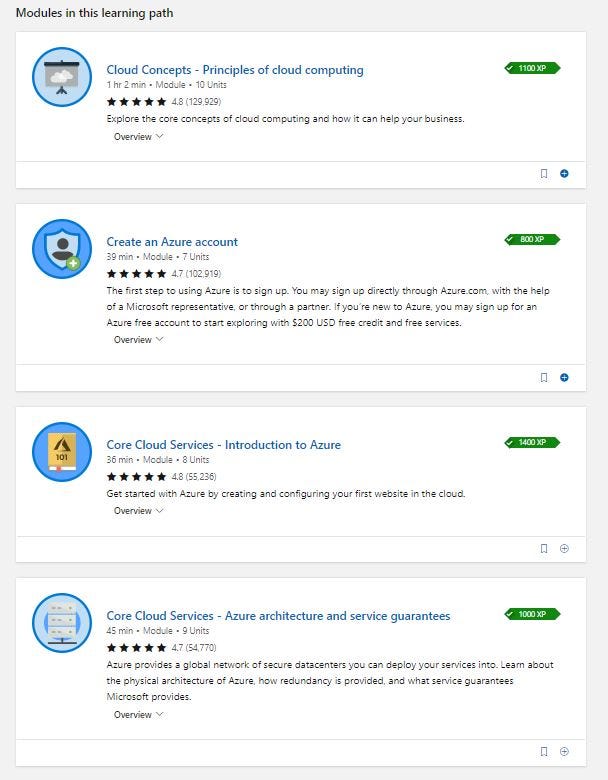
Task: Click the Azure 101 book thumbnail
Action: pos(62,452)
